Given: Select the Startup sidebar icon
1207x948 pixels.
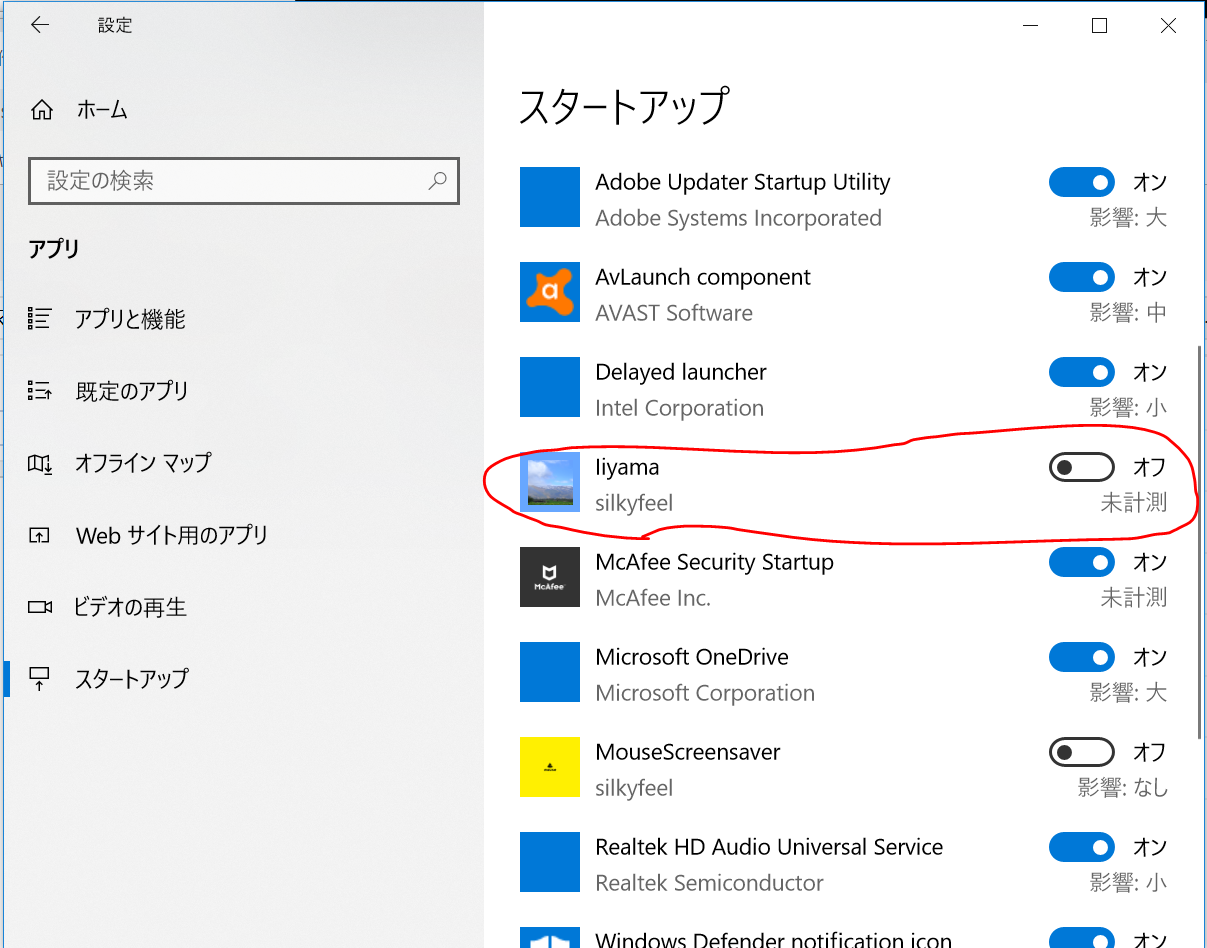Looking at the screenshot, I should (40, 679).
